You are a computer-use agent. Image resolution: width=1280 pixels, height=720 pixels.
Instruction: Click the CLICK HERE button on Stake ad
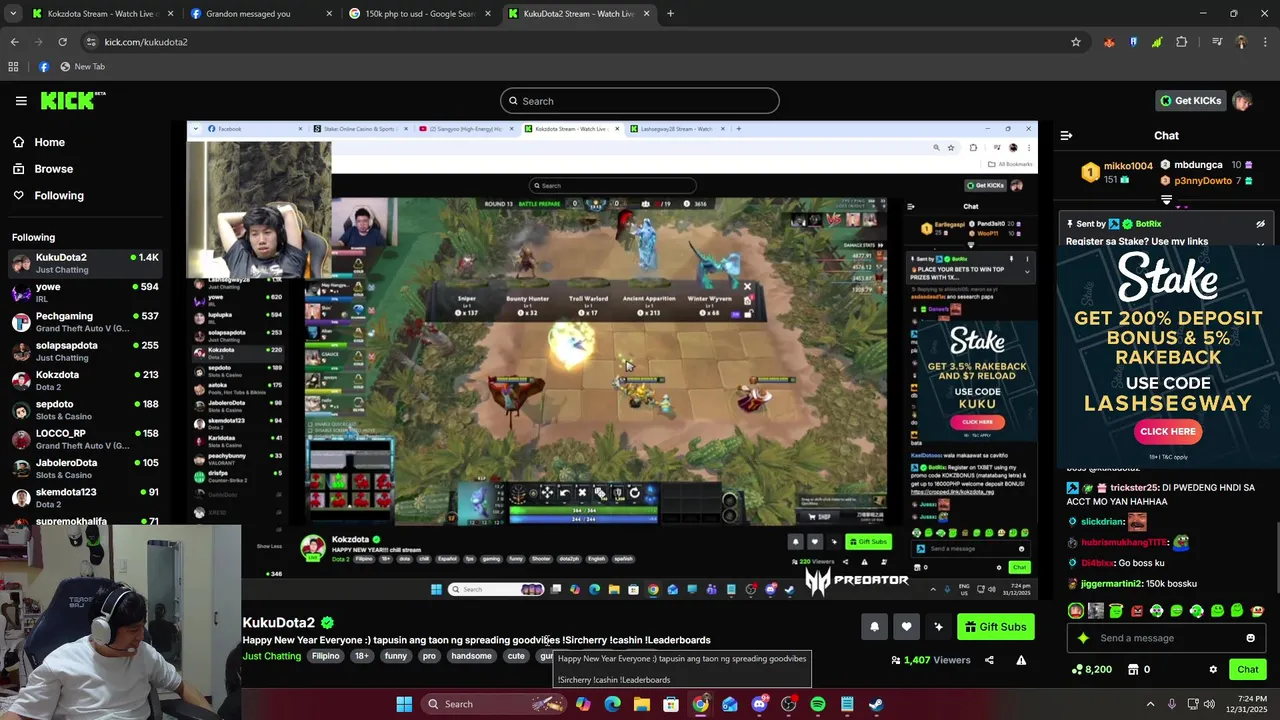pyautogui.click(x=1168, y=432)
